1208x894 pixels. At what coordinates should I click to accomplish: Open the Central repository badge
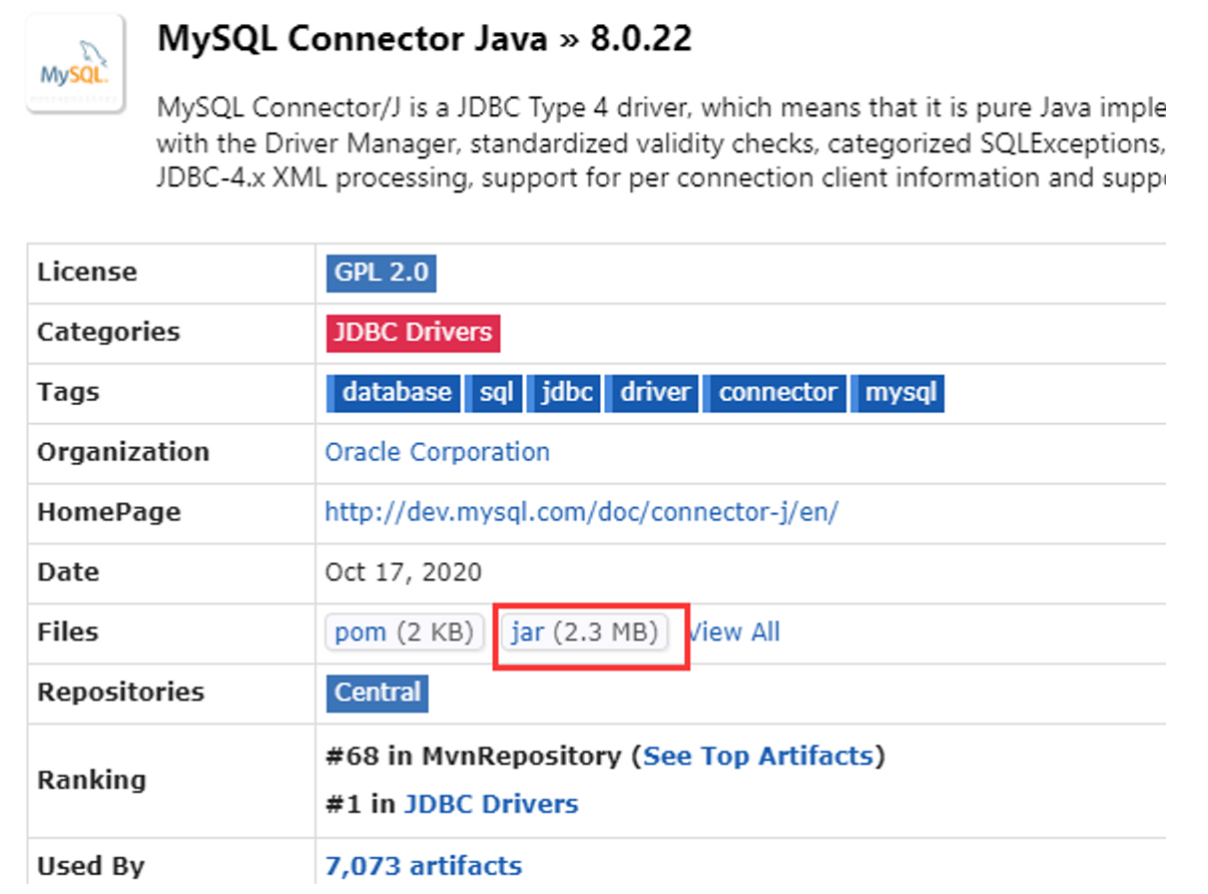coord(377,692)
